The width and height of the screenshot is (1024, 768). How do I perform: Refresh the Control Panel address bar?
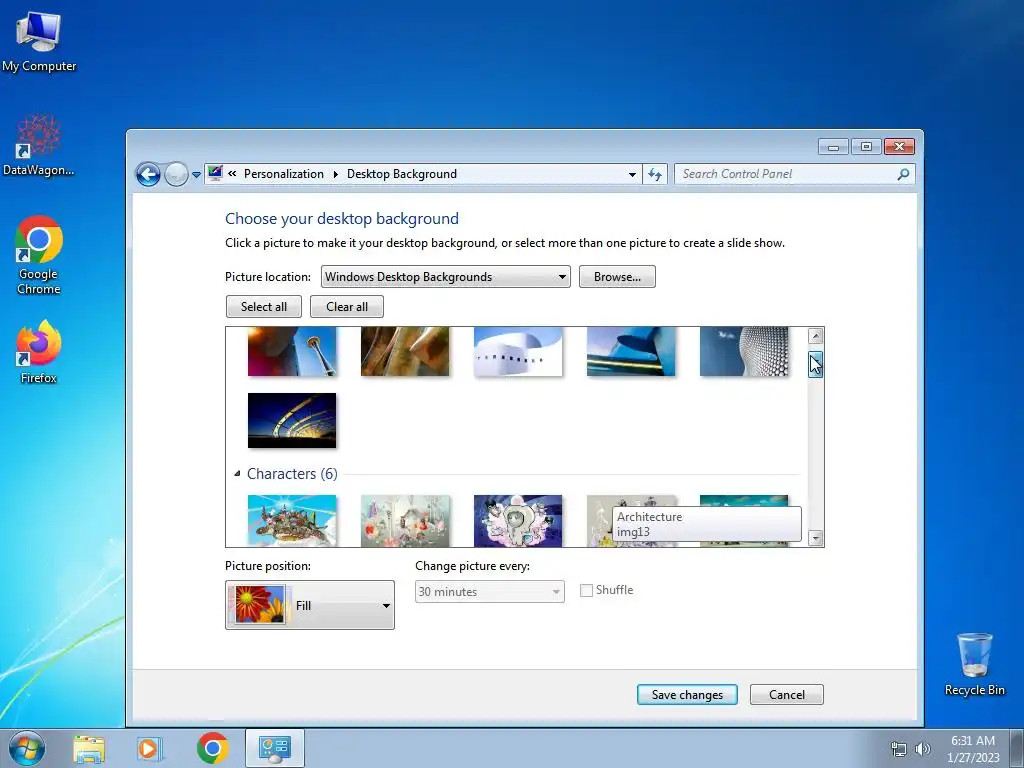click(x=655, y=174)
